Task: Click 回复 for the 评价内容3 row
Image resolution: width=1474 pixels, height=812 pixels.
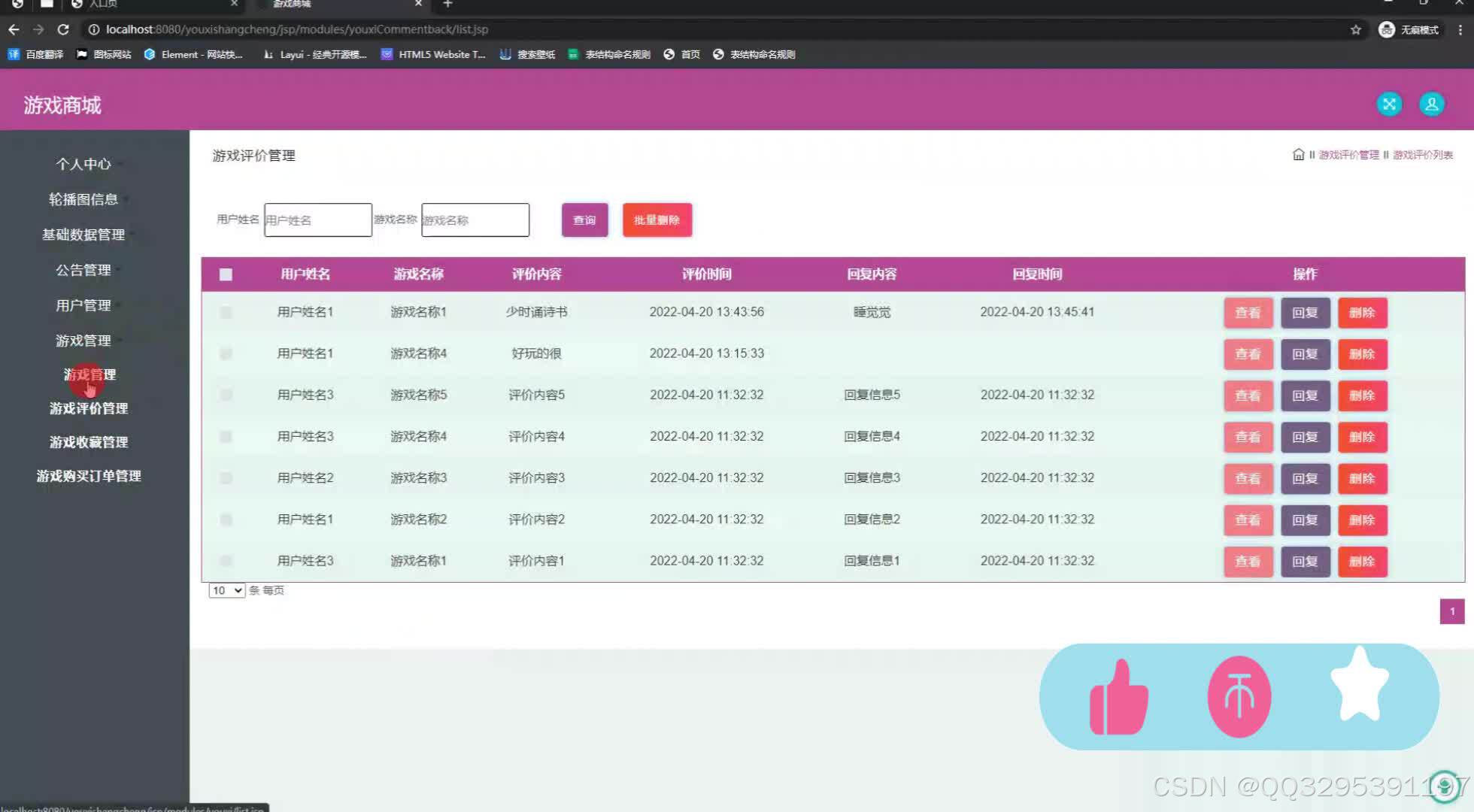Action: pos(1305,478)
